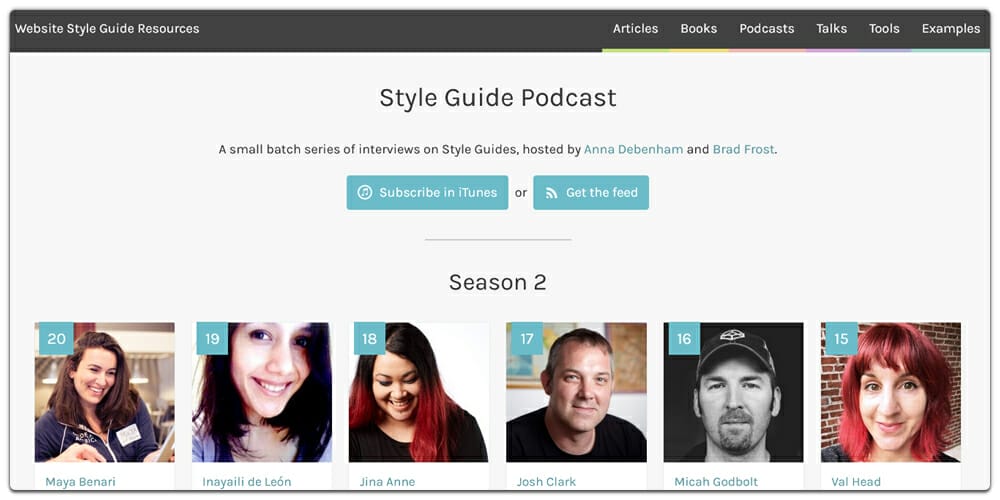Click the Josh Clark name link
This screenshot has width=1000, height=500.
click(x=546, y=482)
